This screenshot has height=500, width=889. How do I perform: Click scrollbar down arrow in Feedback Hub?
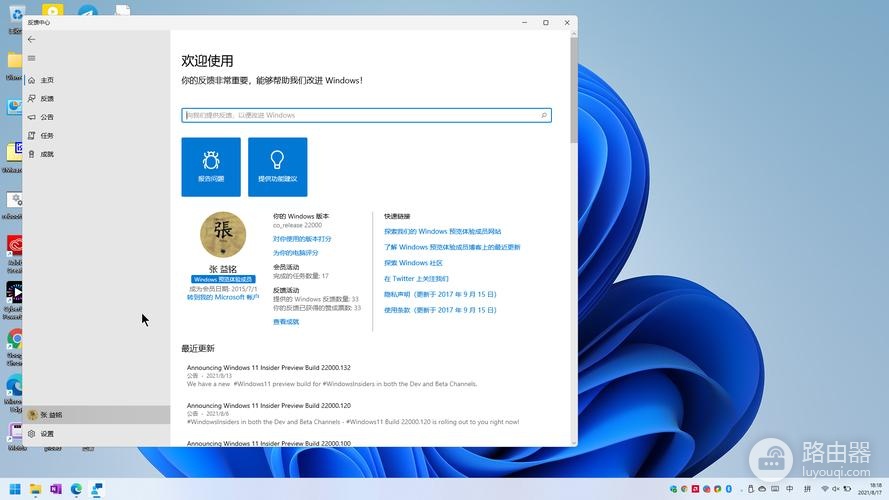click(574, 443)
